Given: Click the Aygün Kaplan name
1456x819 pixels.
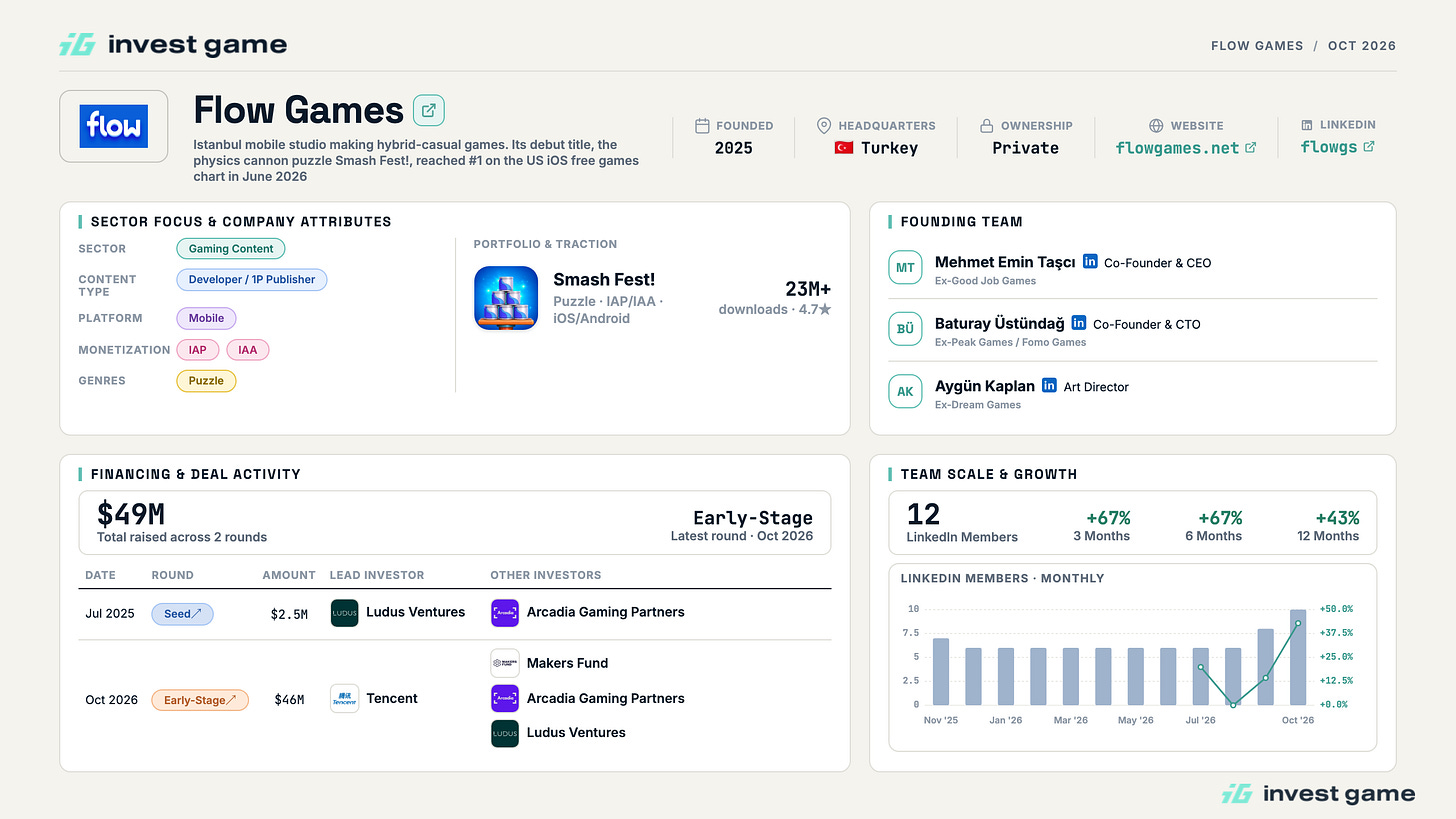Looking at the screenshot, I should tap(985, 385).
